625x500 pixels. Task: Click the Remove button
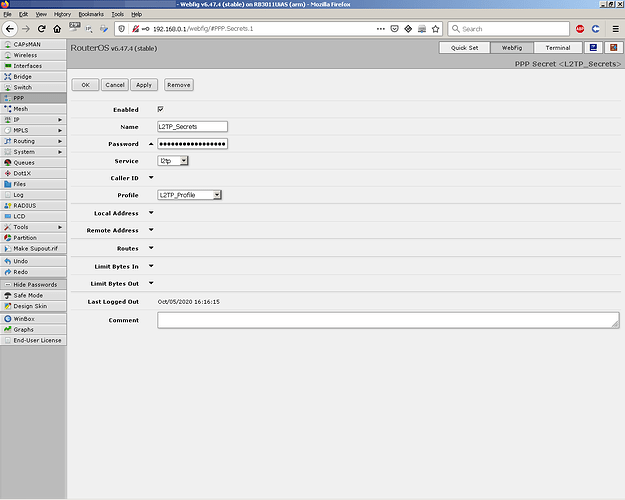(179, 85)
